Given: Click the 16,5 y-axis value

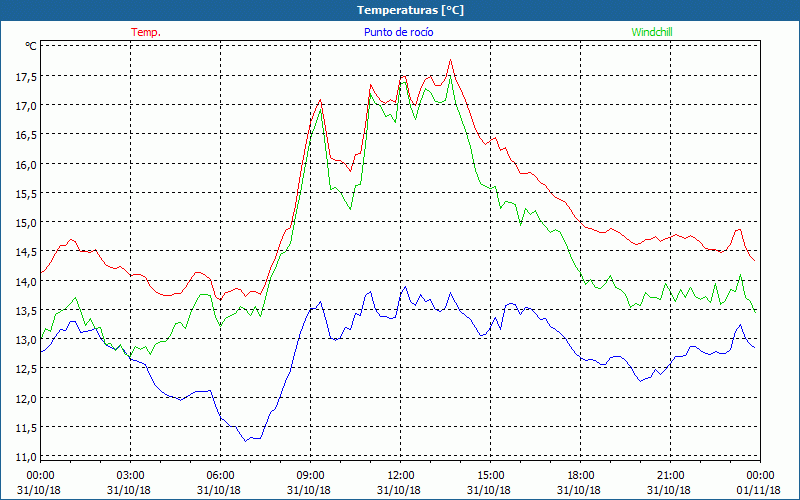Looking at the screenshot, I should click(x=26, y=135).
